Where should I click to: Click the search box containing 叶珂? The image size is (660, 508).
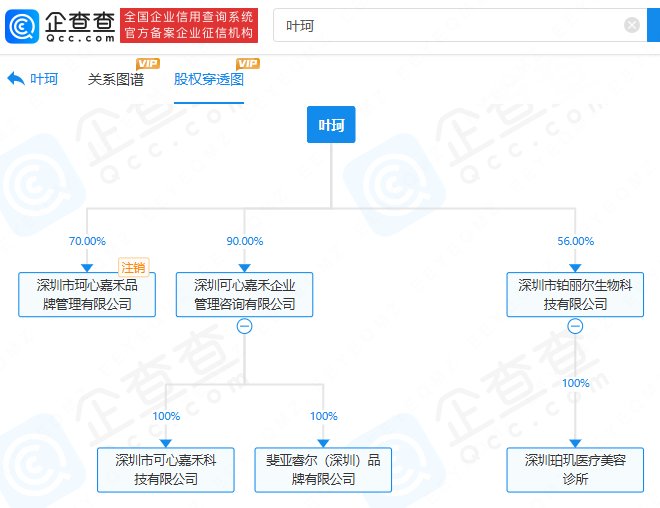460,25
